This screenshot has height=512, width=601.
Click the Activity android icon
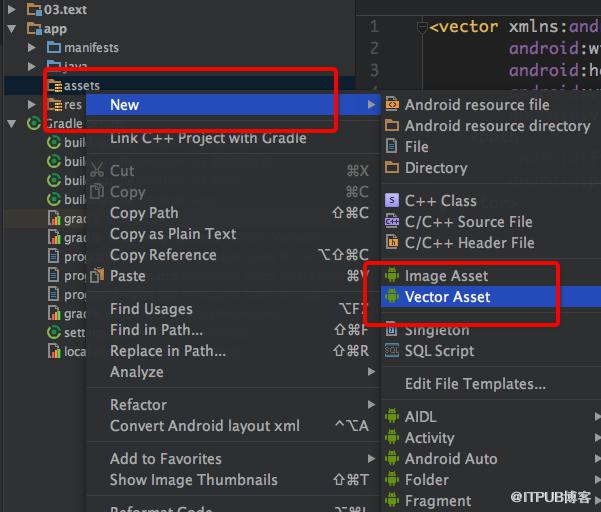(392, 437)
